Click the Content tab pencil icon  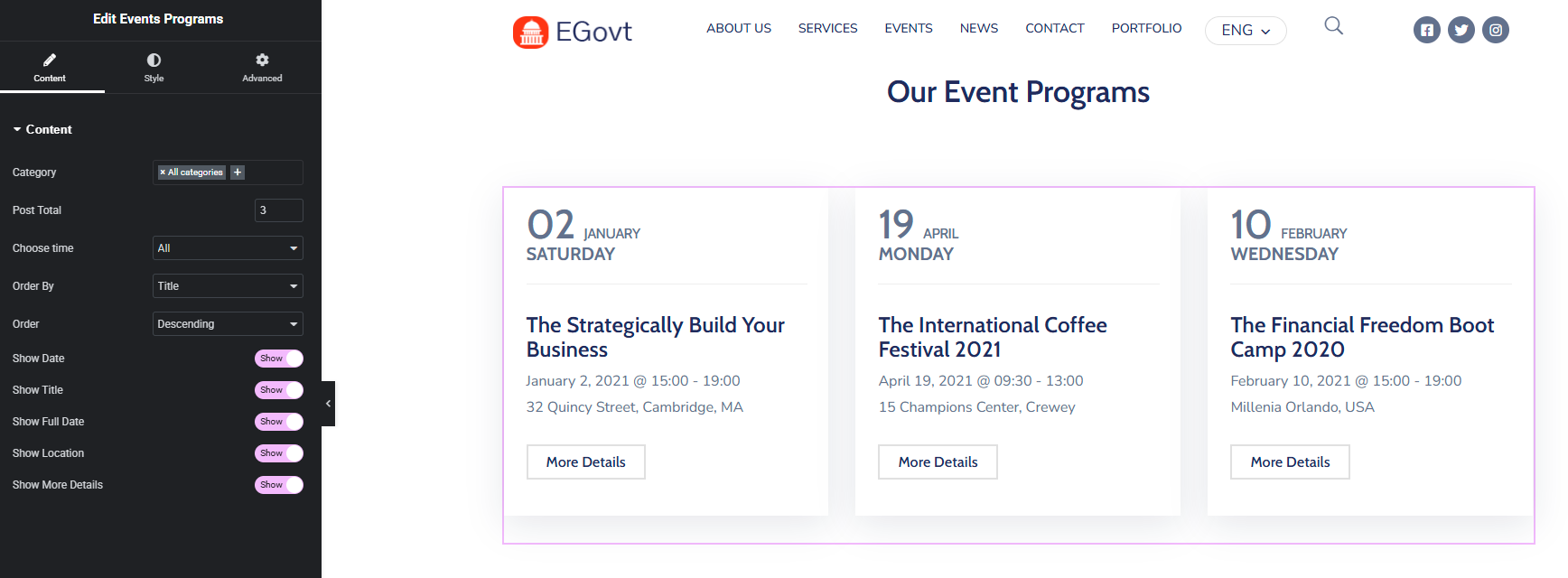pos(50,61)
